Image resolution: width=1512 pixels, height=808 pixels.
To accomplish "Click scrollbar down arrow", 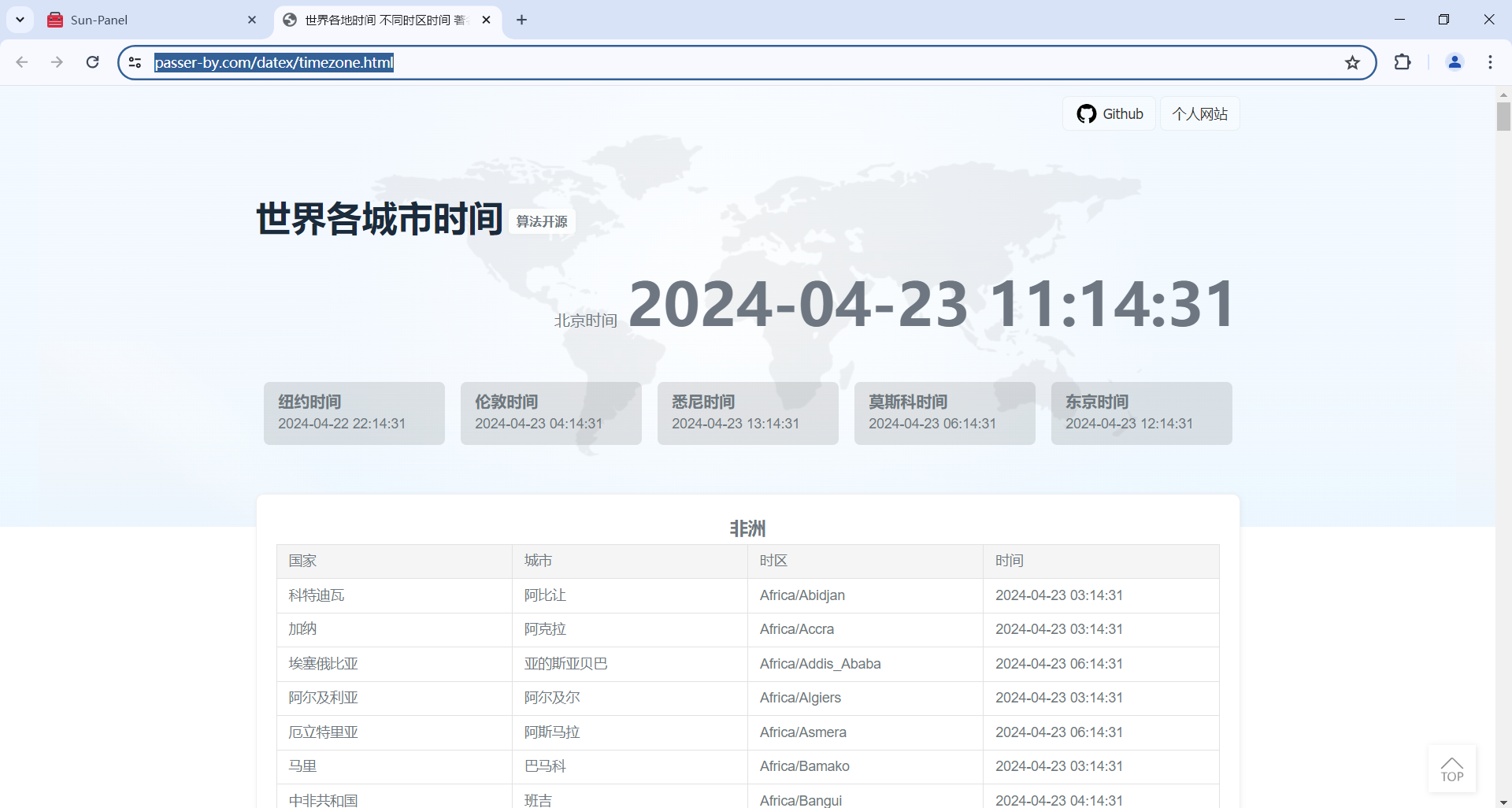I will coord(1503,802).
